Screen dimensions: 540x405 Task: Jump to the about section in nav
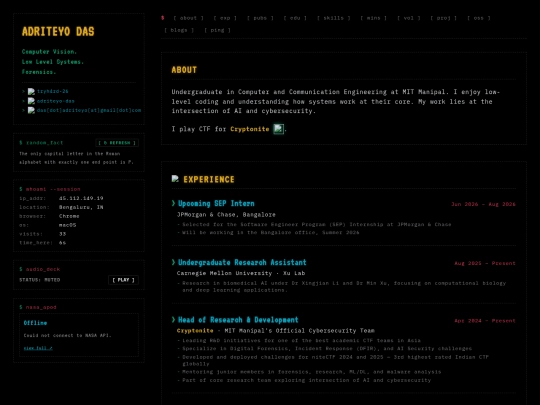coord(188,18)
